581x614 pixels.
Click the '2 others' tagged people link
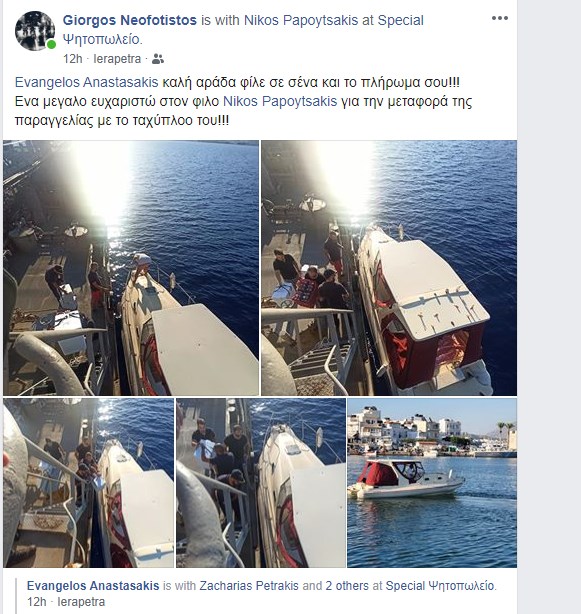click(347, 586)
